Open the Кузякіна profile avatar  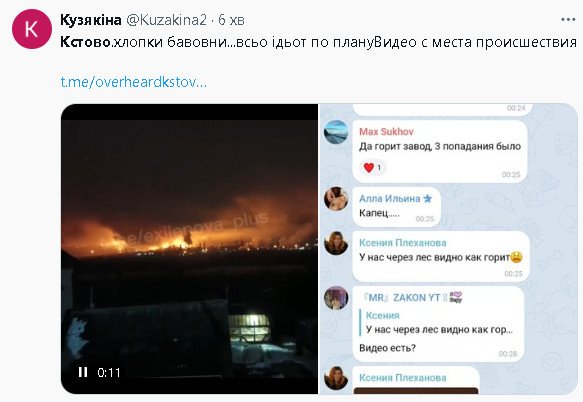pos(32,29)
